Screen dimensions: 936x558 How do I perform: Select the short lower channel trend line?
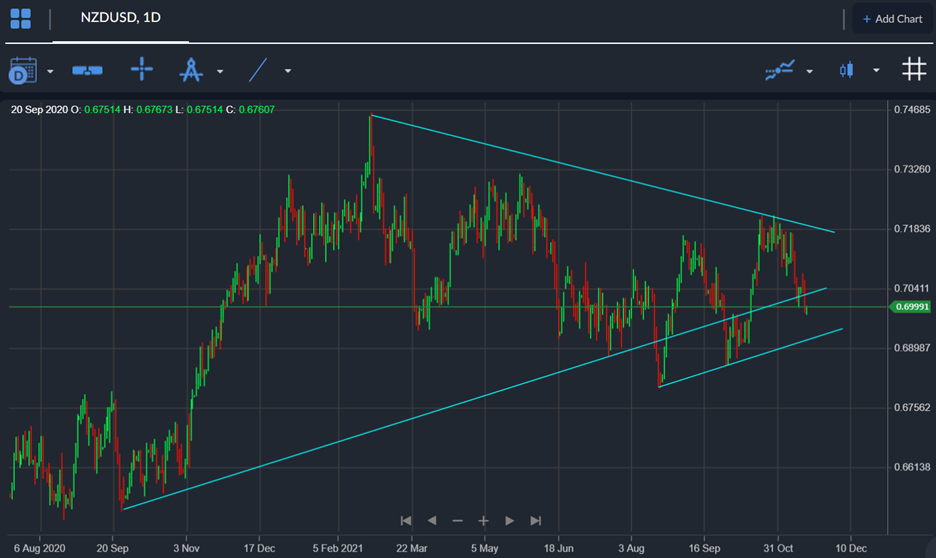coord(750,358)
